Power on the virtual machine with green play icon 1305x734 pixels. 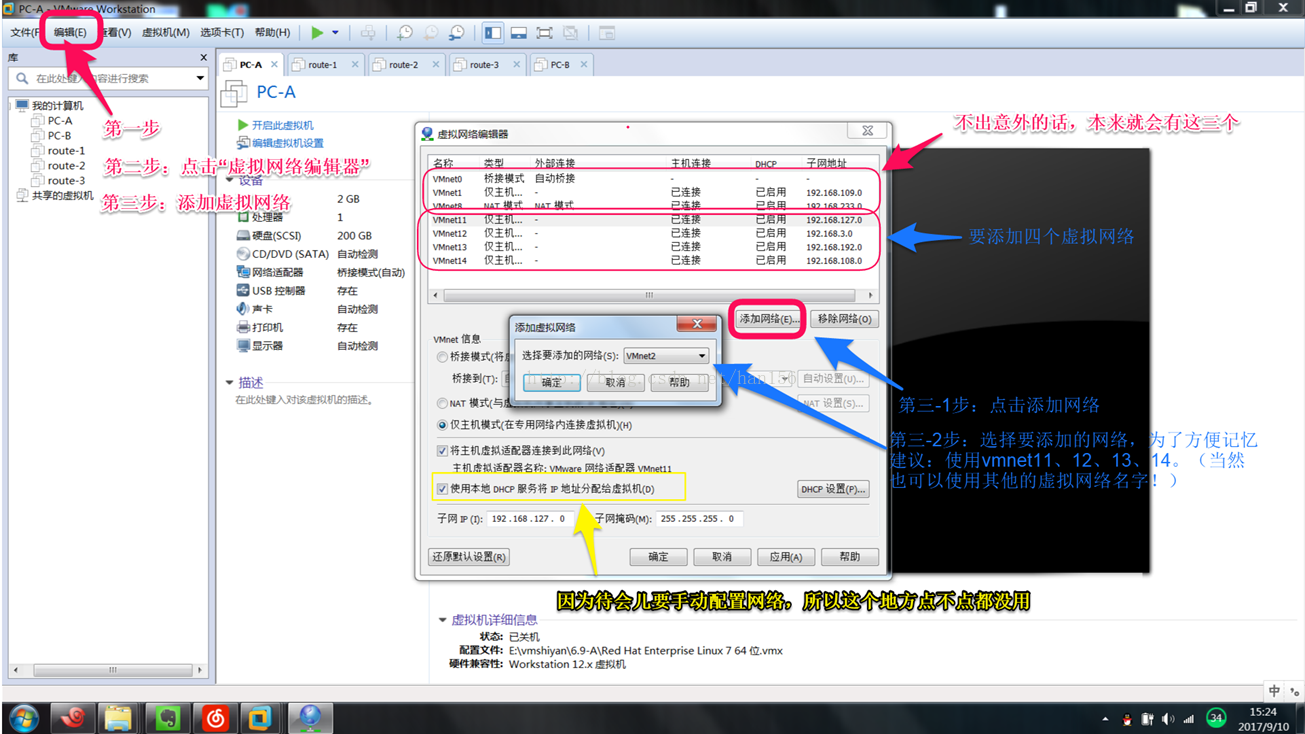(x=317, y=33)
